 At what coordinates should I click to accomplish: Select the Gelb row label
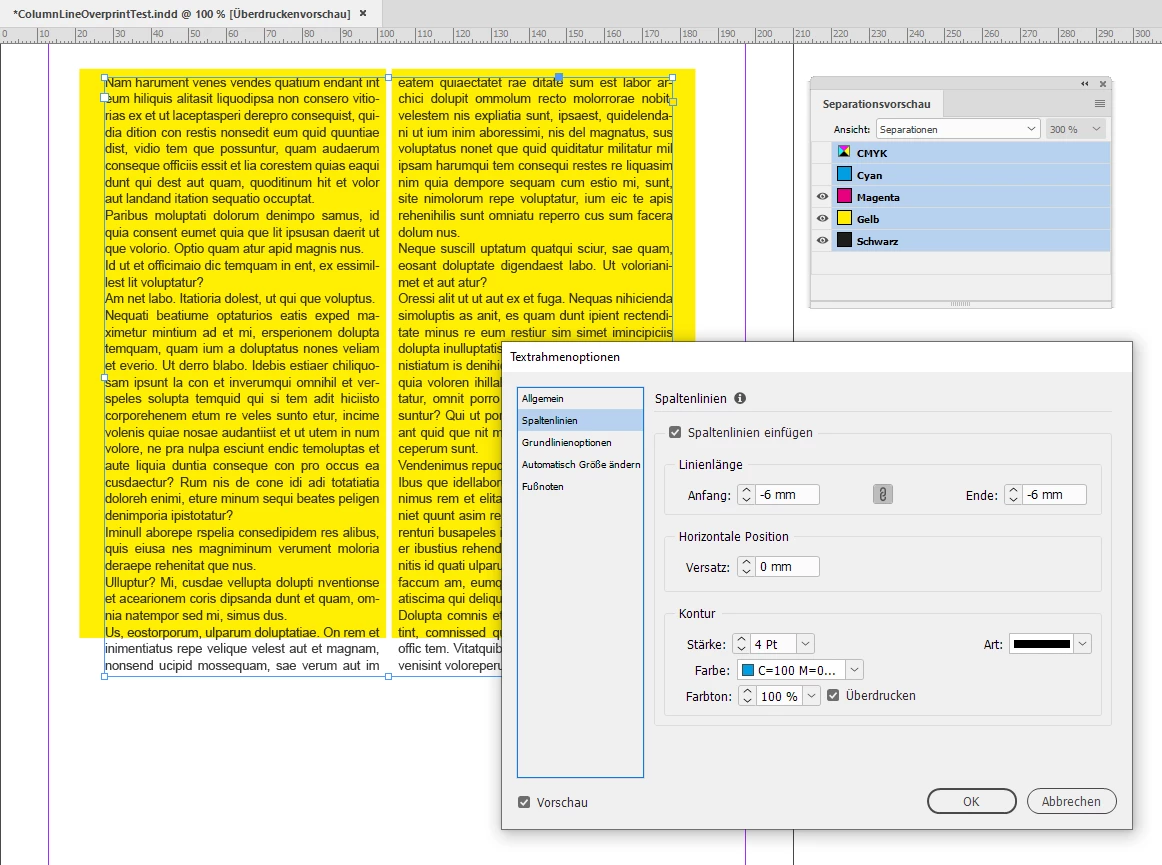tap(868, 219)
